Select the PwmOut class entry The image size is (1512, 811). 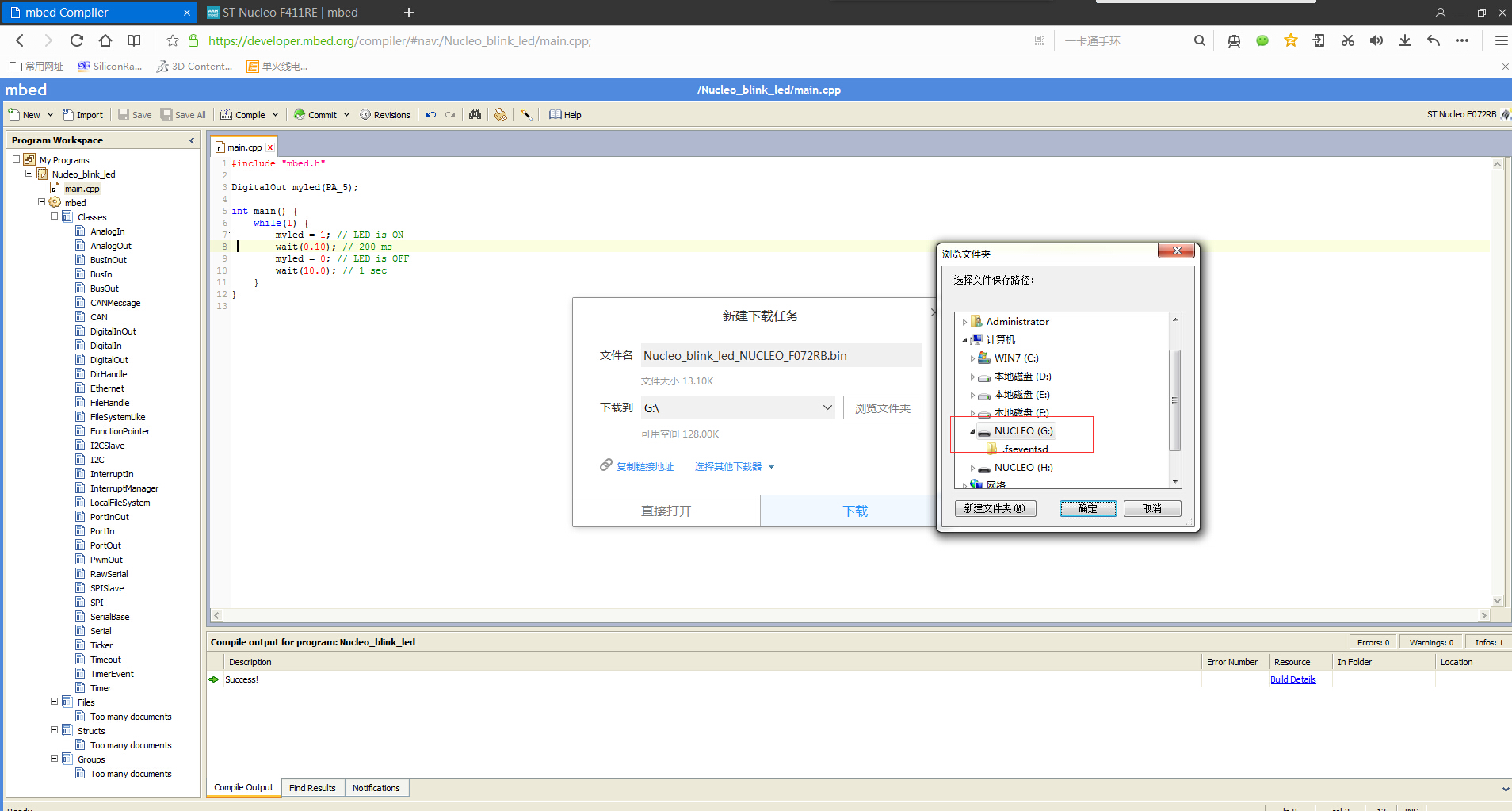(x=106, y=560)
